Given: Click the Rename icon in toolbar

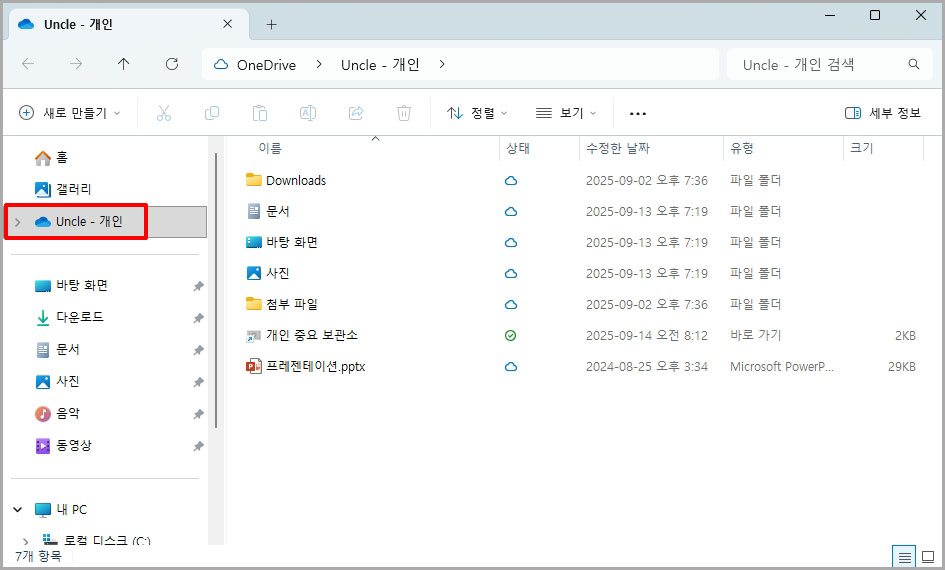Looking at the screenshot, I should coord(308,113).
